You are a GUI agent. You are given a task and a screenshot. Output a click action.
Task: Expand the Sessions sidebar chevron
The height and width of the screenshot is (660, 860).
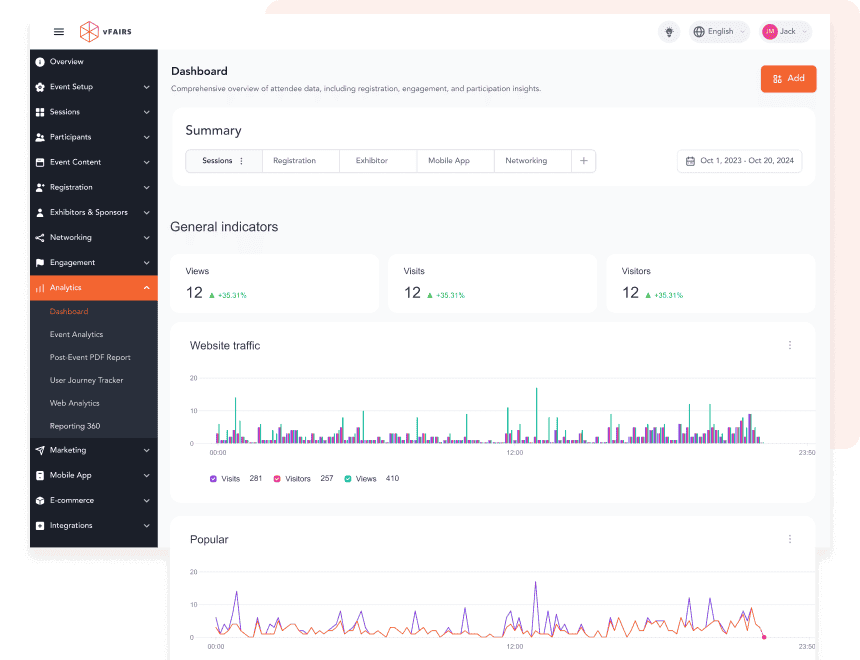pos(146,112)
